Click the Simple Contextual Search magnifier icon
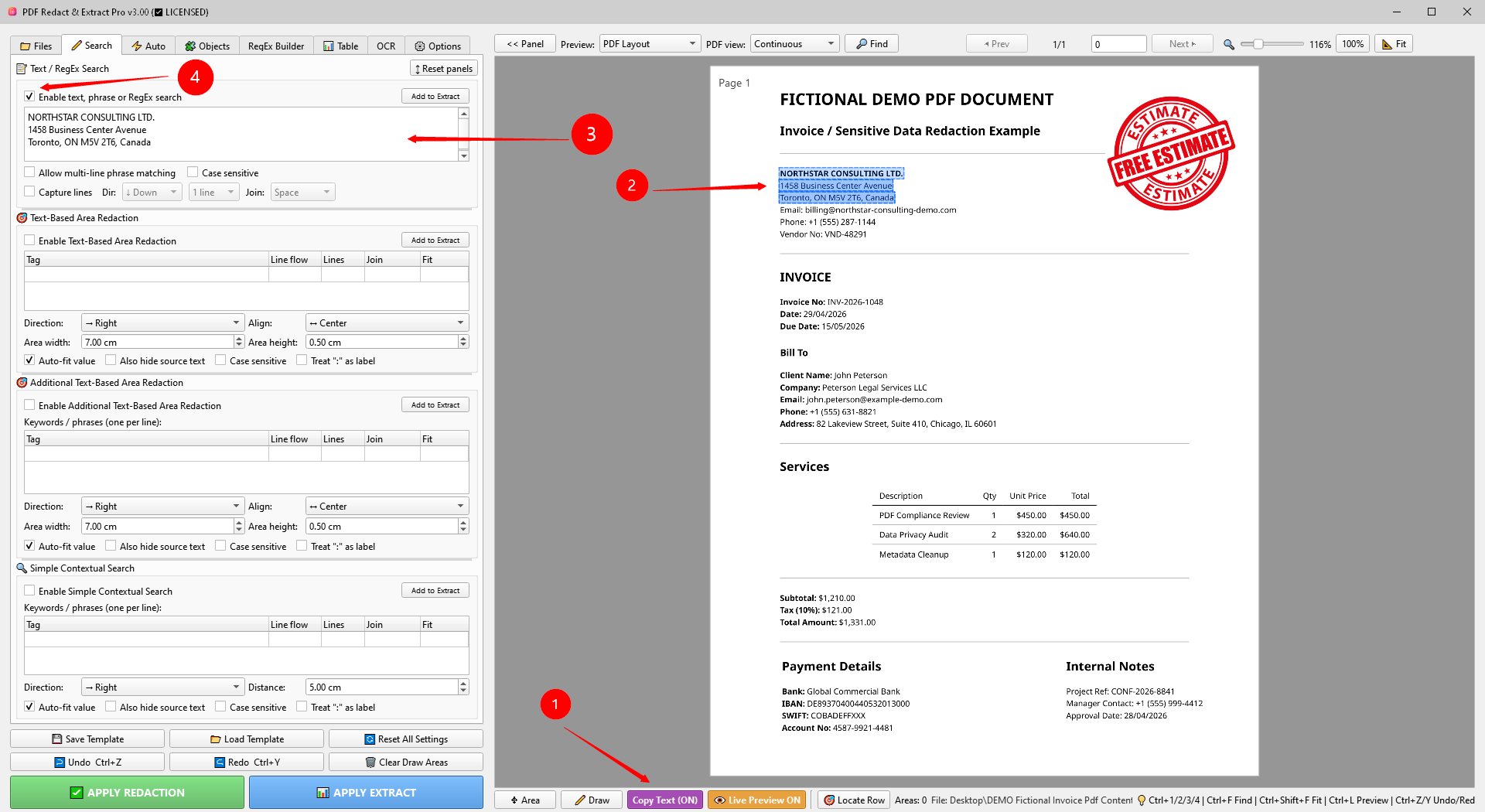This screenshot has height=812, width=1485. [22, 568]
